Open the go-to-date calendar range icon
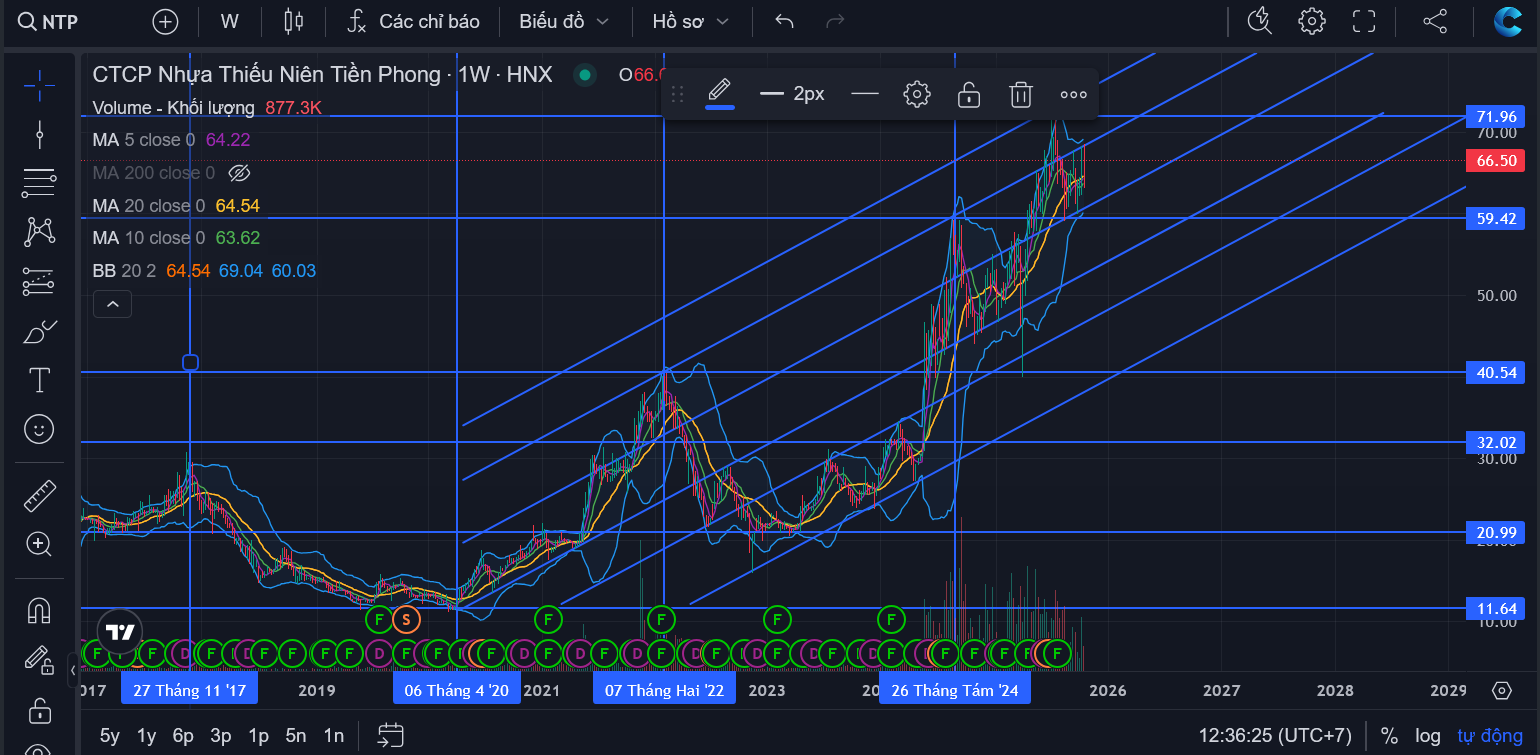 (390, 735)
